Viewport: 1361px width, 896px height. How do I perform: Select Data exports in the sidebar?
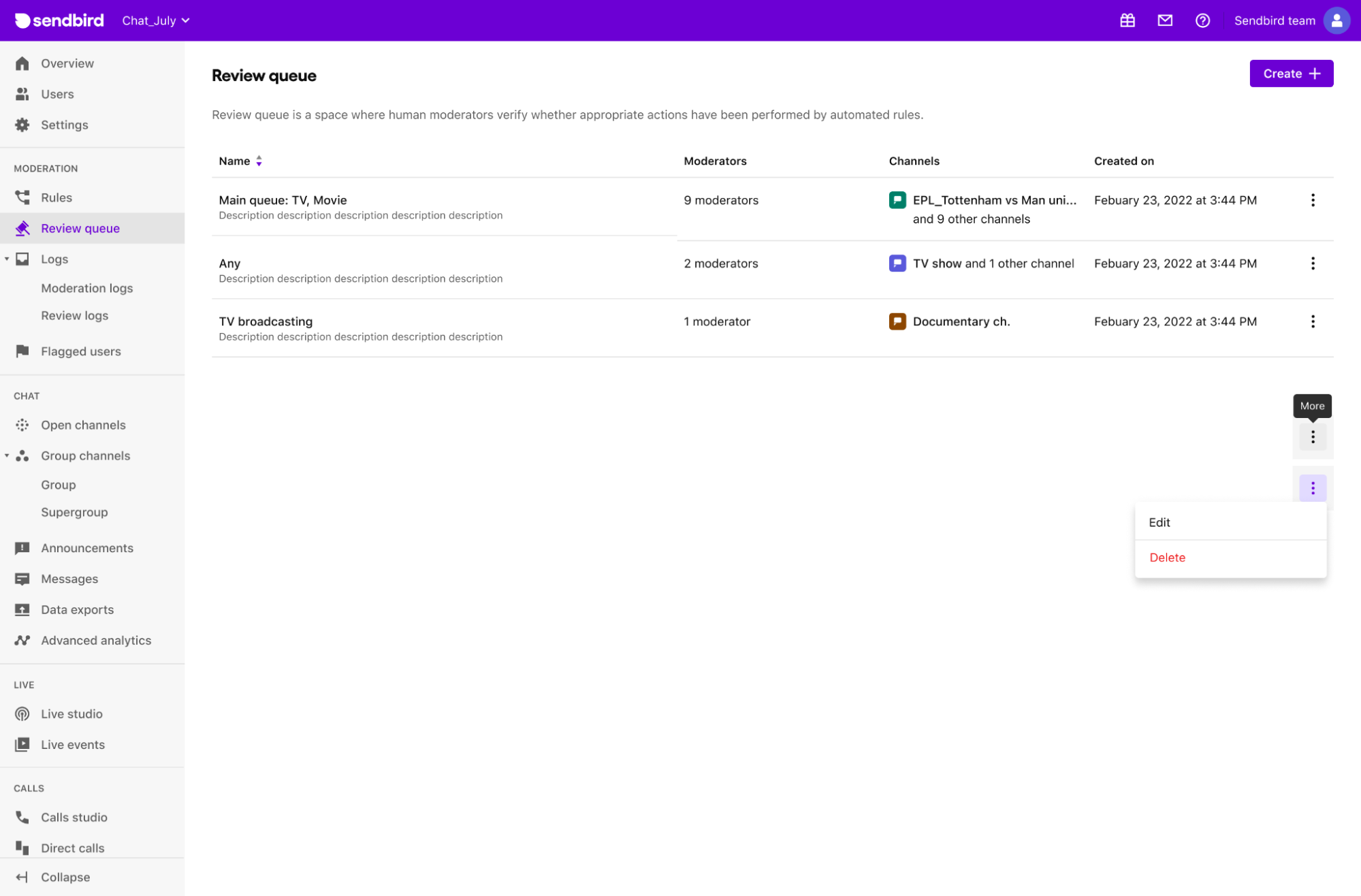pos(78,609)
